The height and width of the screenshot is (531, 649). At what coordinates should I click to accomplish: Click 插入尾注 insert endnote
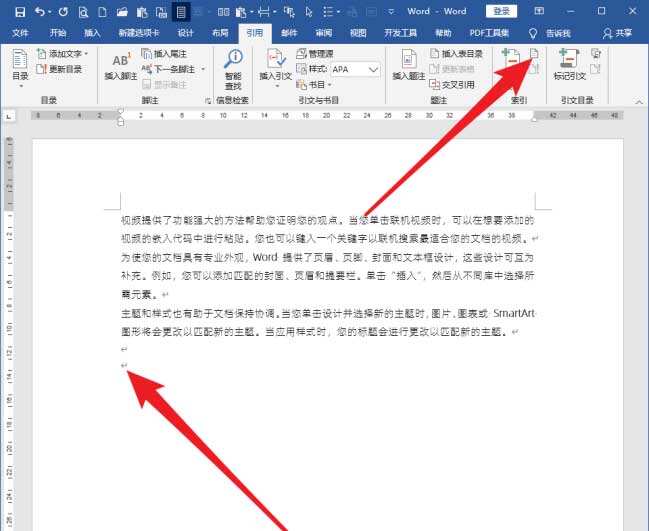tap(164, 53)
